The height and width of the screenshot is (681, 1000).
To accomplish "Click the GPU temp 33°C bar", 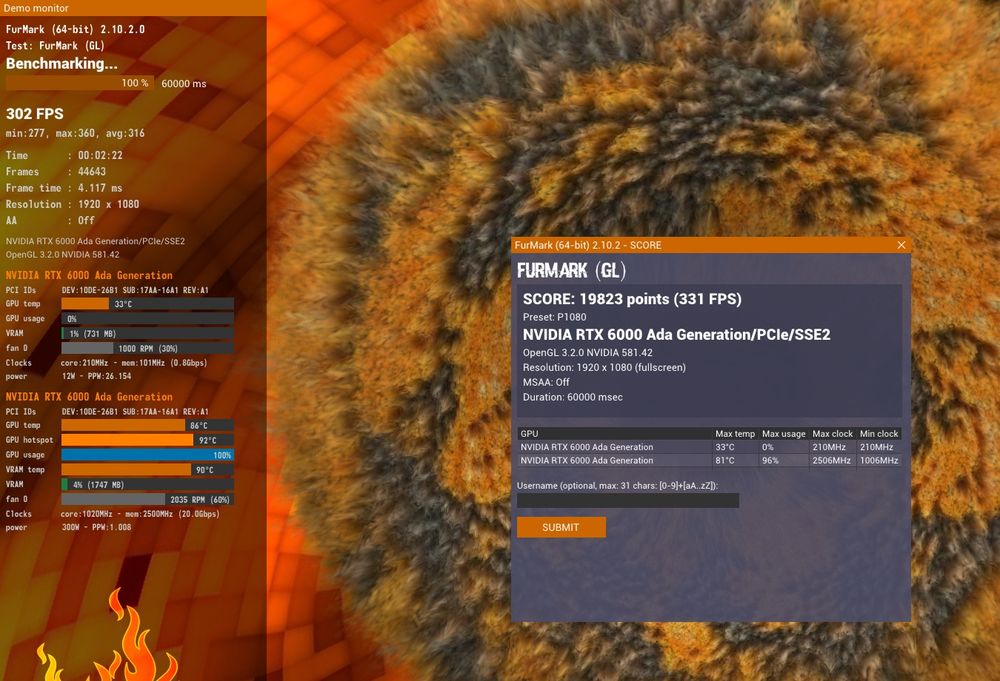I will pos(147,304).
